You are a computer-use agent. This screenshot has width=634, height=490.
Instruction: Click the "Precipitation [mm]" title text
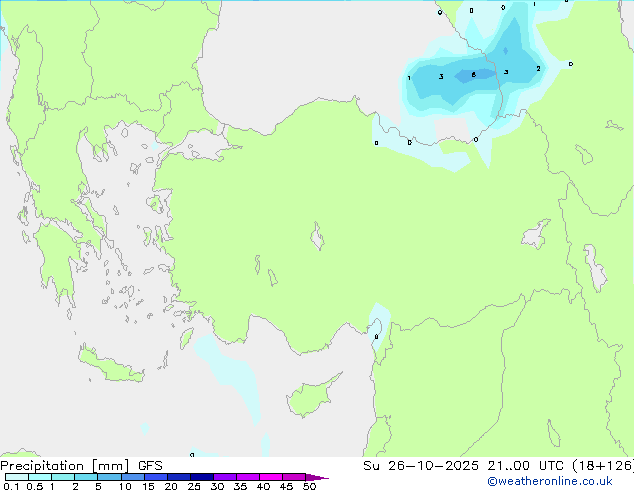pyautogui.click(x=65, y=466)
